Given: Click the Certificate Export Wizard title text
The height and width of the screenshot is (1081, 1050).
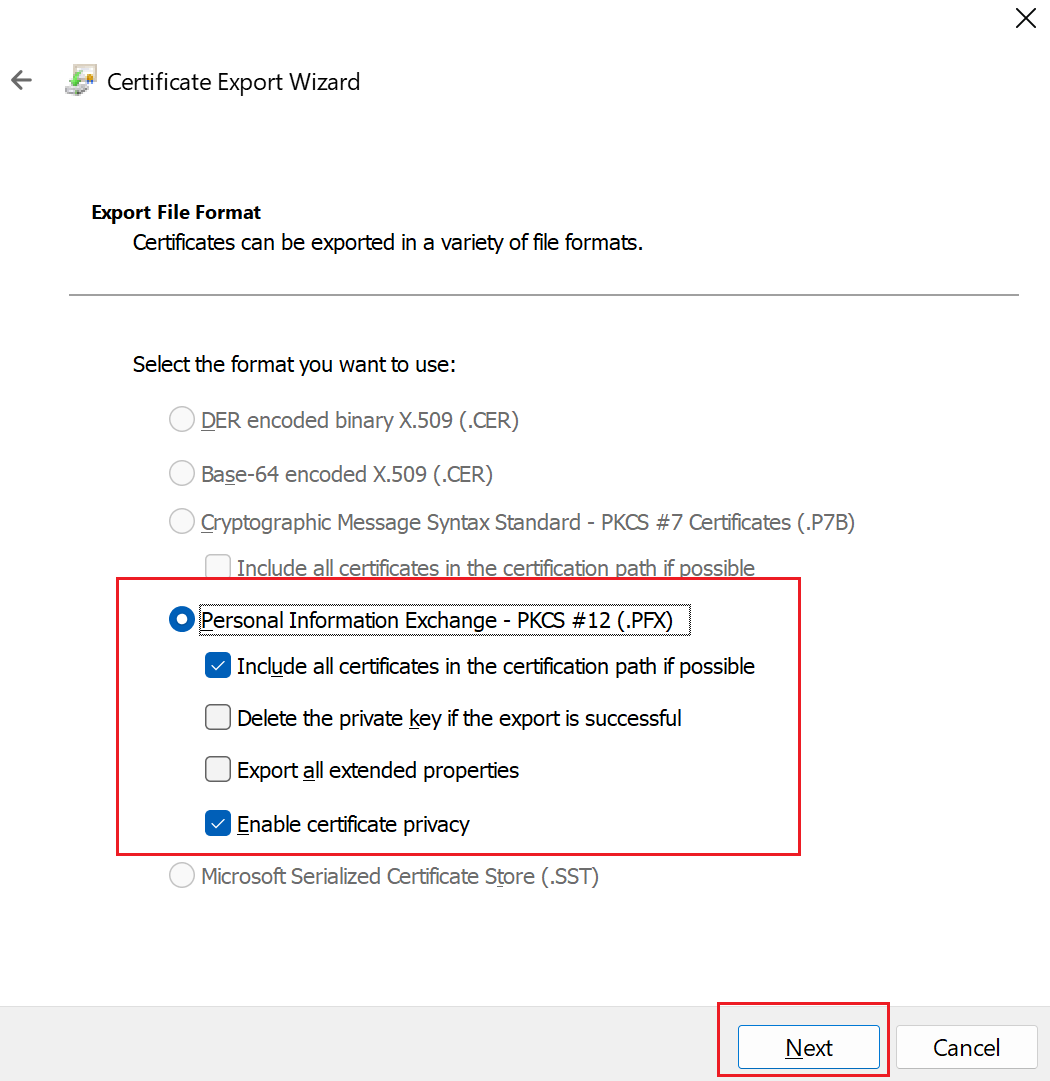Looking at the screenshot, I should click(x=233, y=82).
